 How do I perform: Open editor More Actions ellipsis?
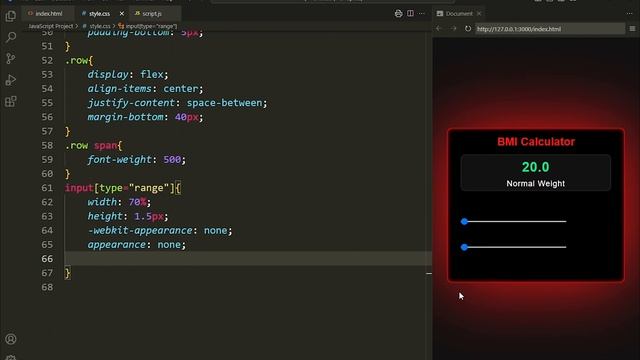pos(422,13)
